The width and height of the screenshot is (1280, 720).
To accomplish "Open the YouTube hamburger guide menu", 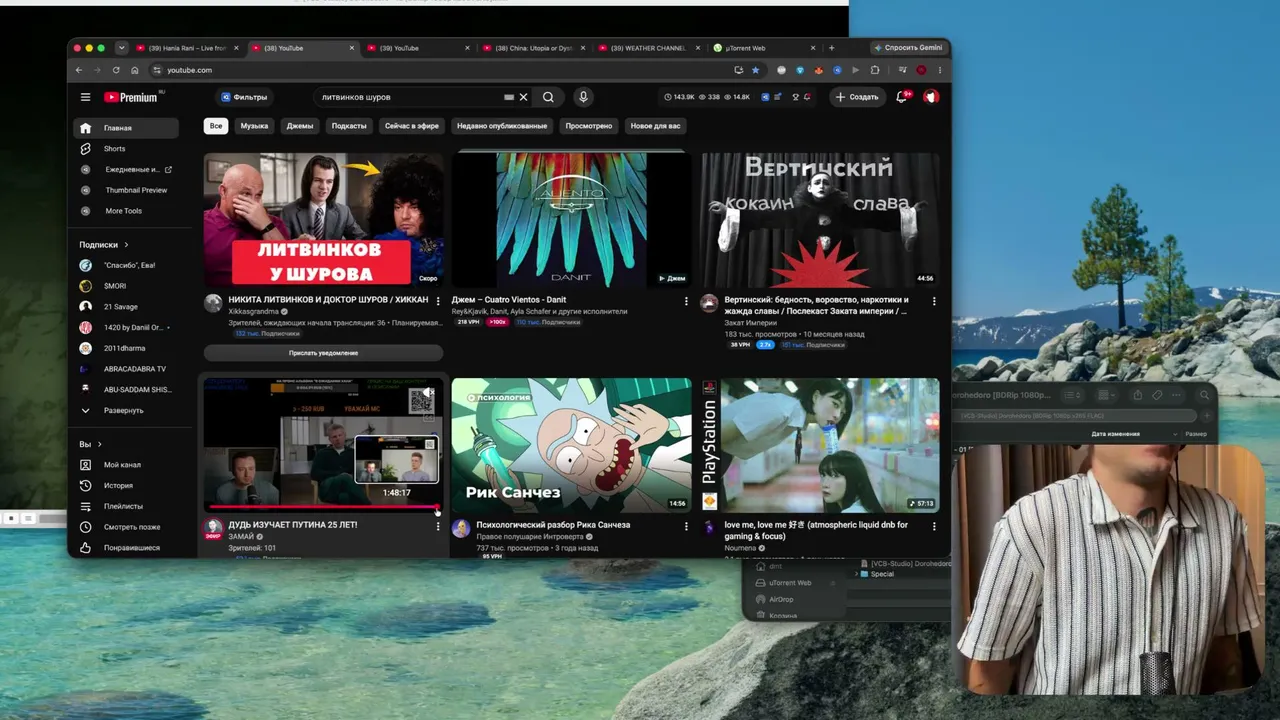I will click(85, 97).
